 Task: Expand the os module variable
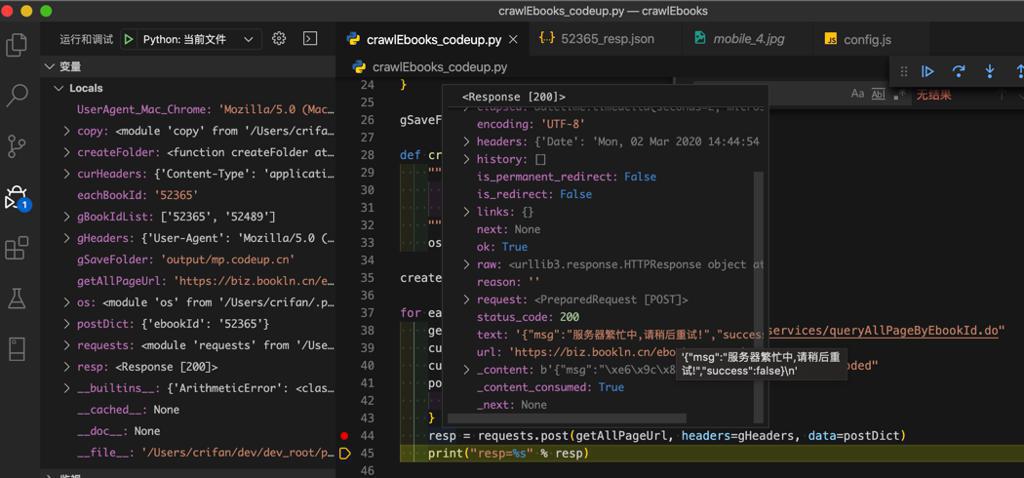coord(67,302)
